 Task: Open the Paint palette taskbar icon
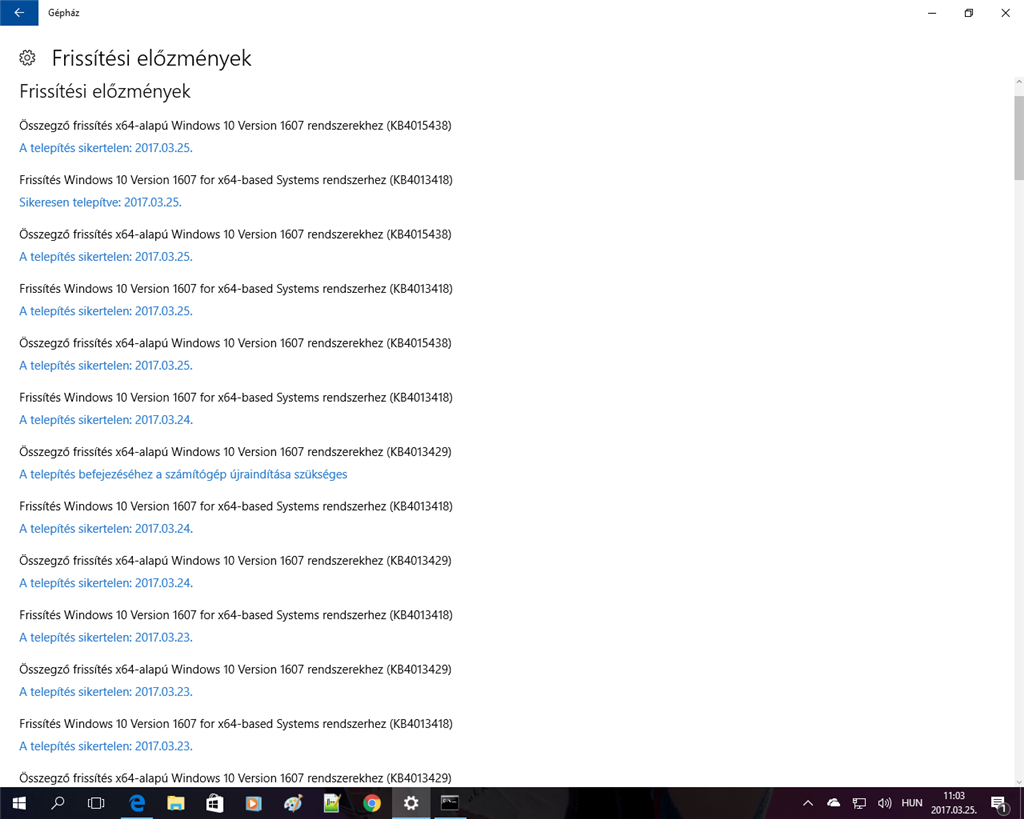tap(293, 803)
